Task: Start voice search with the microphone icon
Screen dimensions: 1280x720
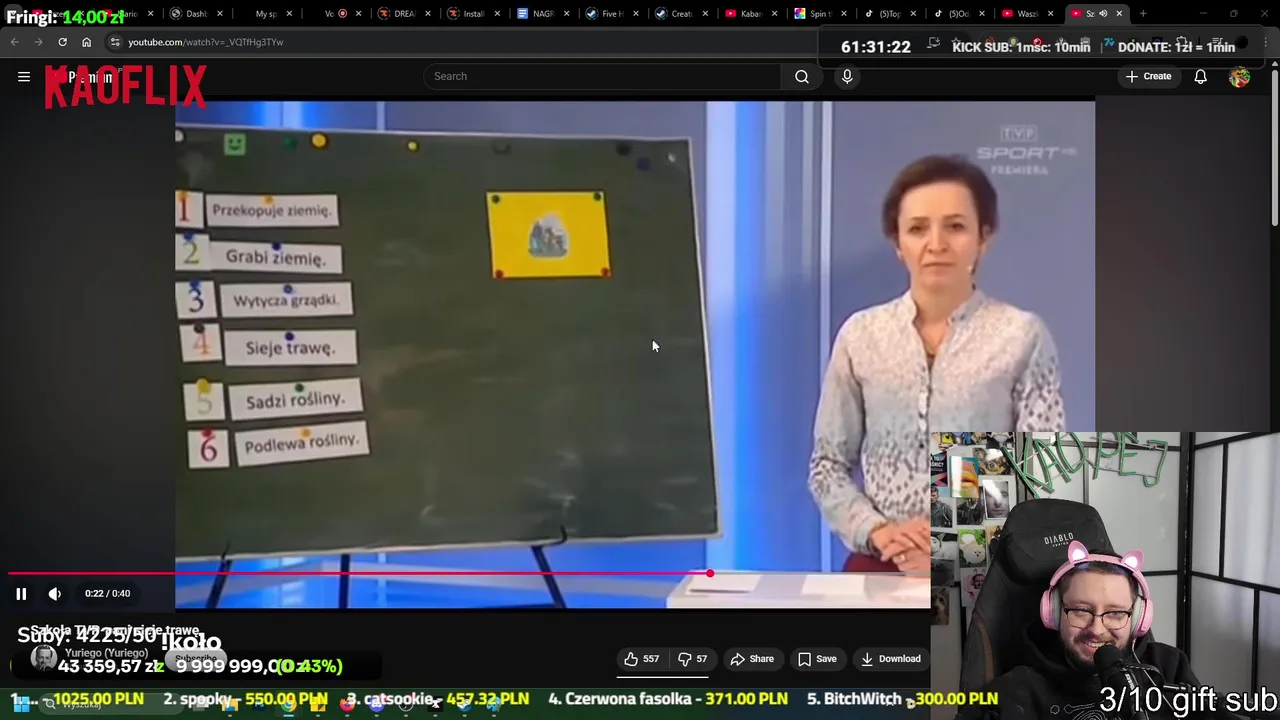Action: 847,76
